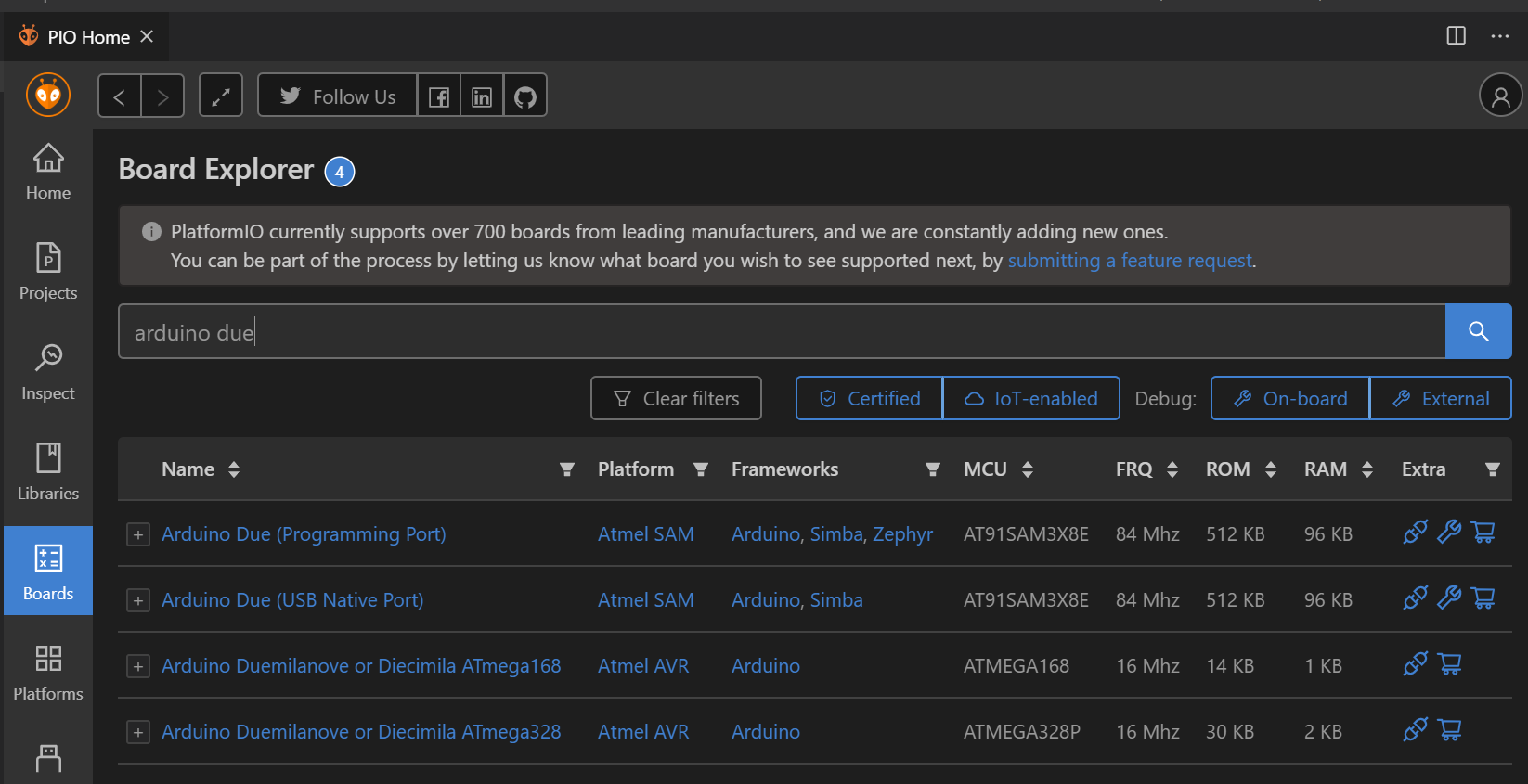Toggle the IoT-enabled filter
The width and height of the screenshot is (1528, 784).
[x=1031, y=398]
